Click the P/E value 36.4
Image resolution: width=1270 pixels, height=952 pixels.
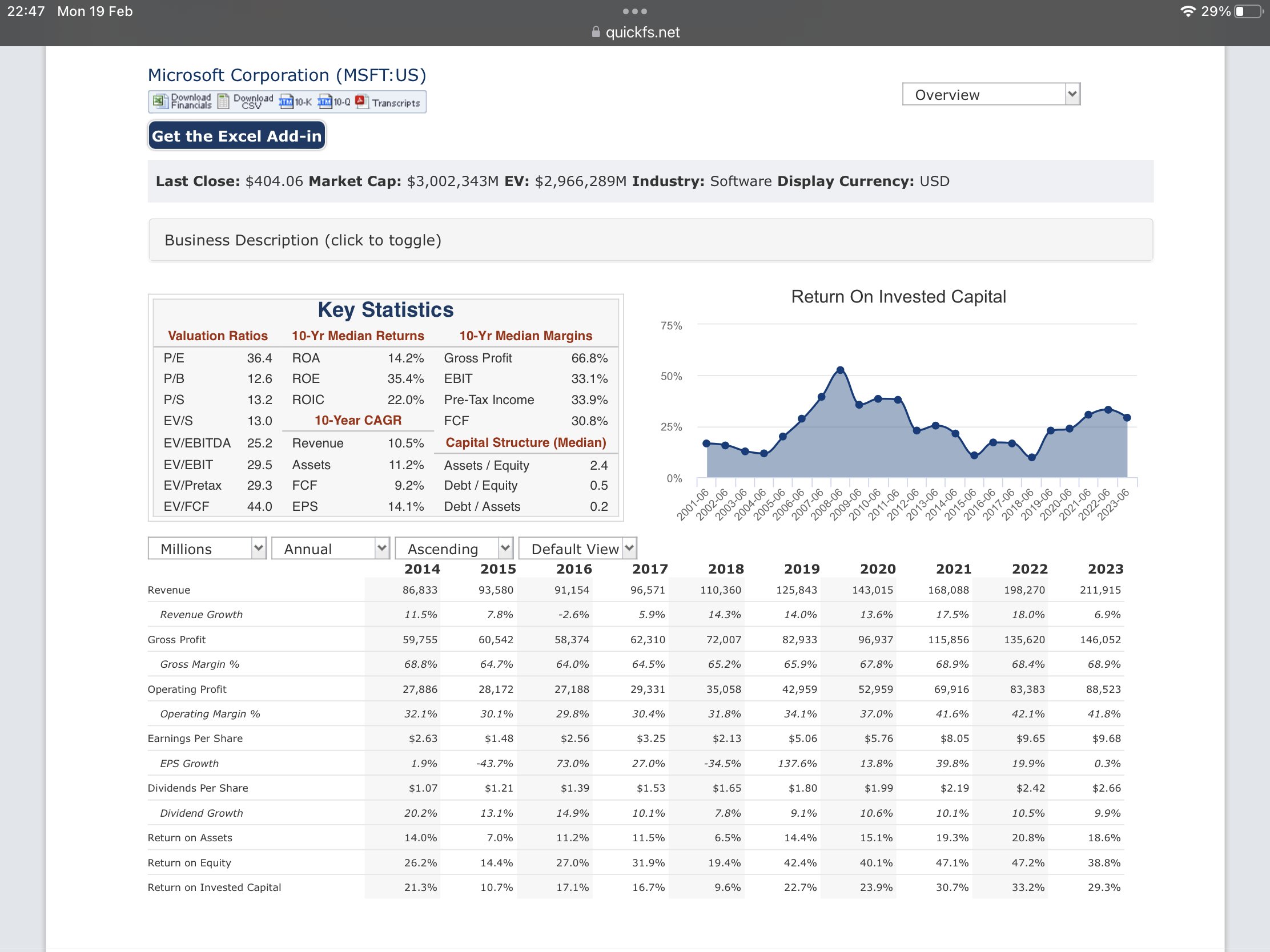click(x=259, y=358)
